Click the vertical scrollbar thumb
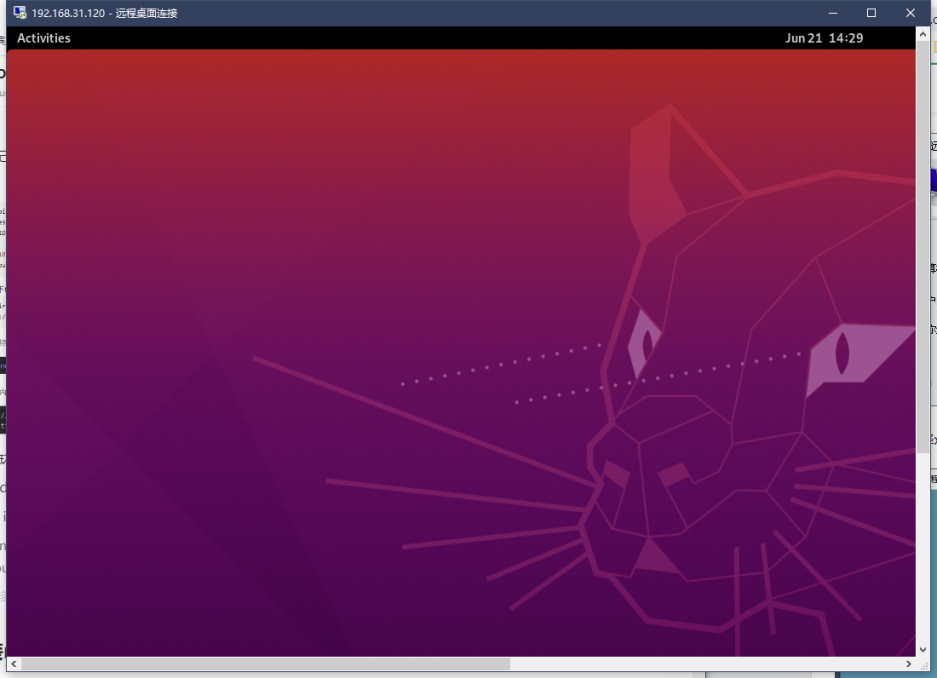 point(923,247)
